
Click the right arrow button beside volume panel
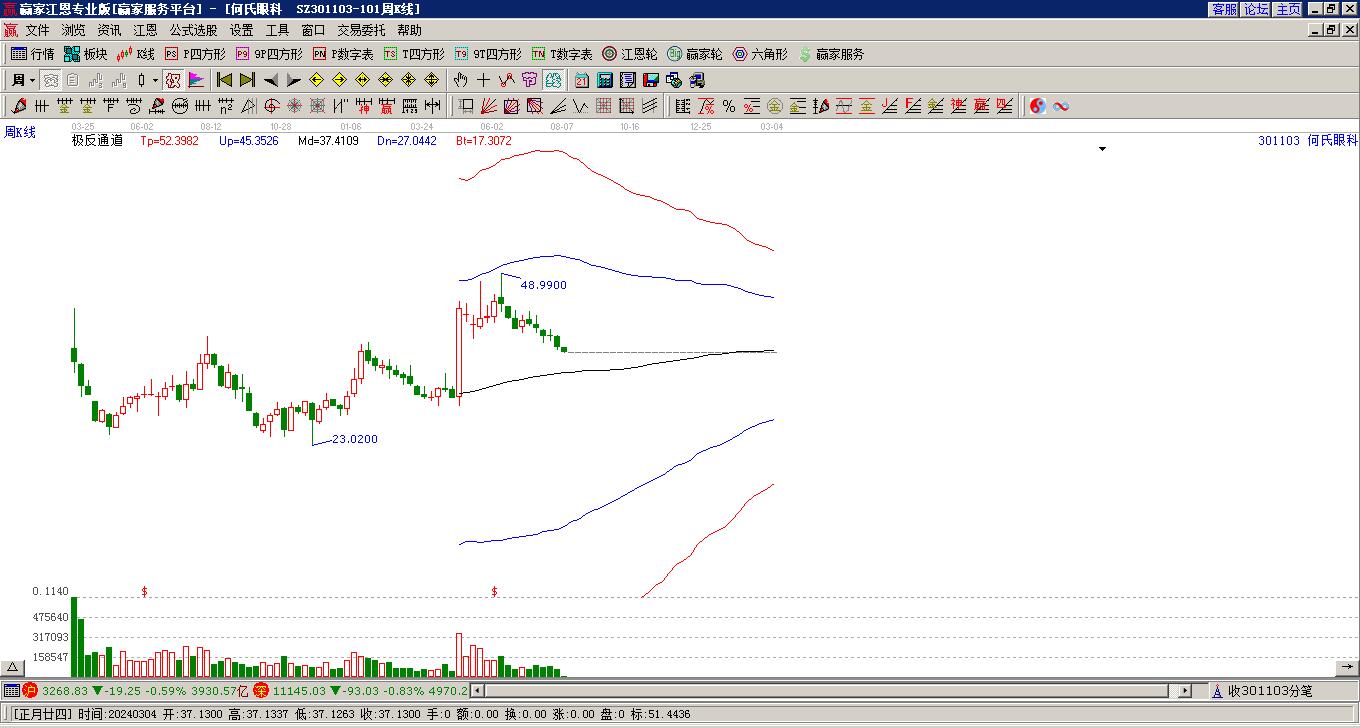tap(1348, 668)
